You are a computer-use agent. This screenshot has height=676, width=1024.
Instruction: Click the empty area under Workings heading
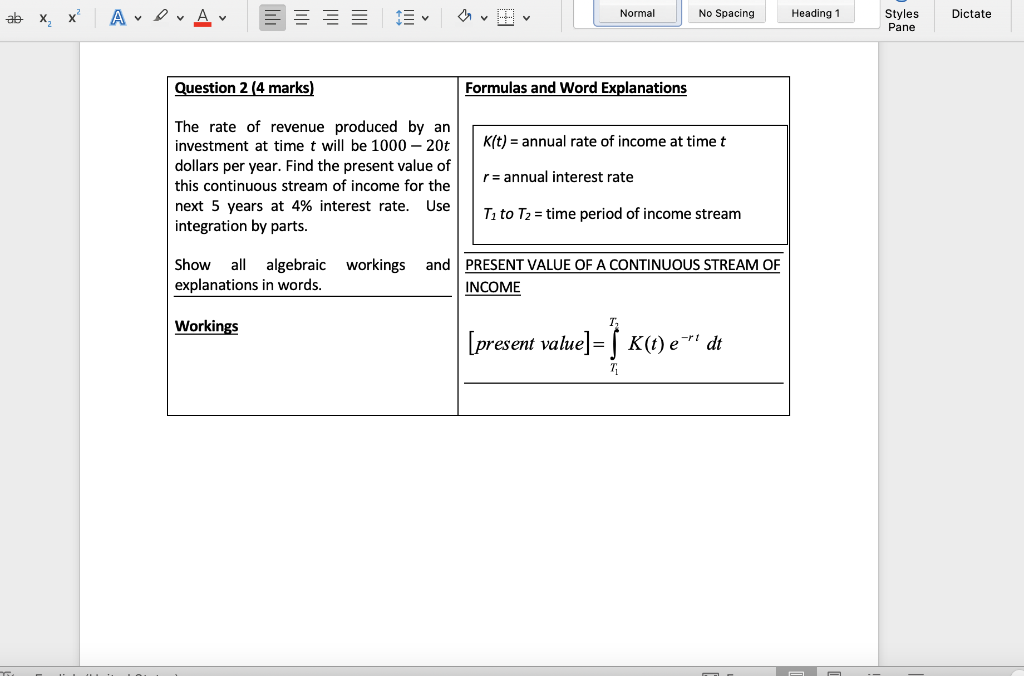pyautogui.click(x=312, y=376)
